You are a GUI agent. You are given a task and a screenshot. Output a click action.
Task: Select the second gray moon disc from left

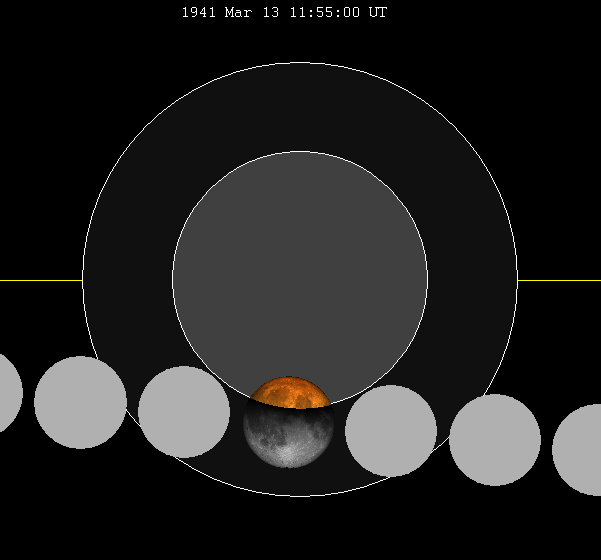80,402
